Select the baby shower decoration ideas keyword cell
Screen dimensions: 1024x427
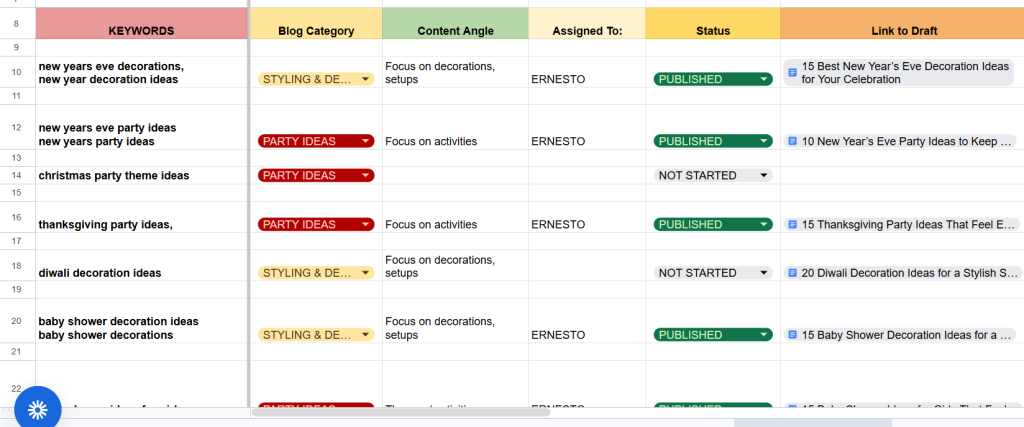pos(142,321)
